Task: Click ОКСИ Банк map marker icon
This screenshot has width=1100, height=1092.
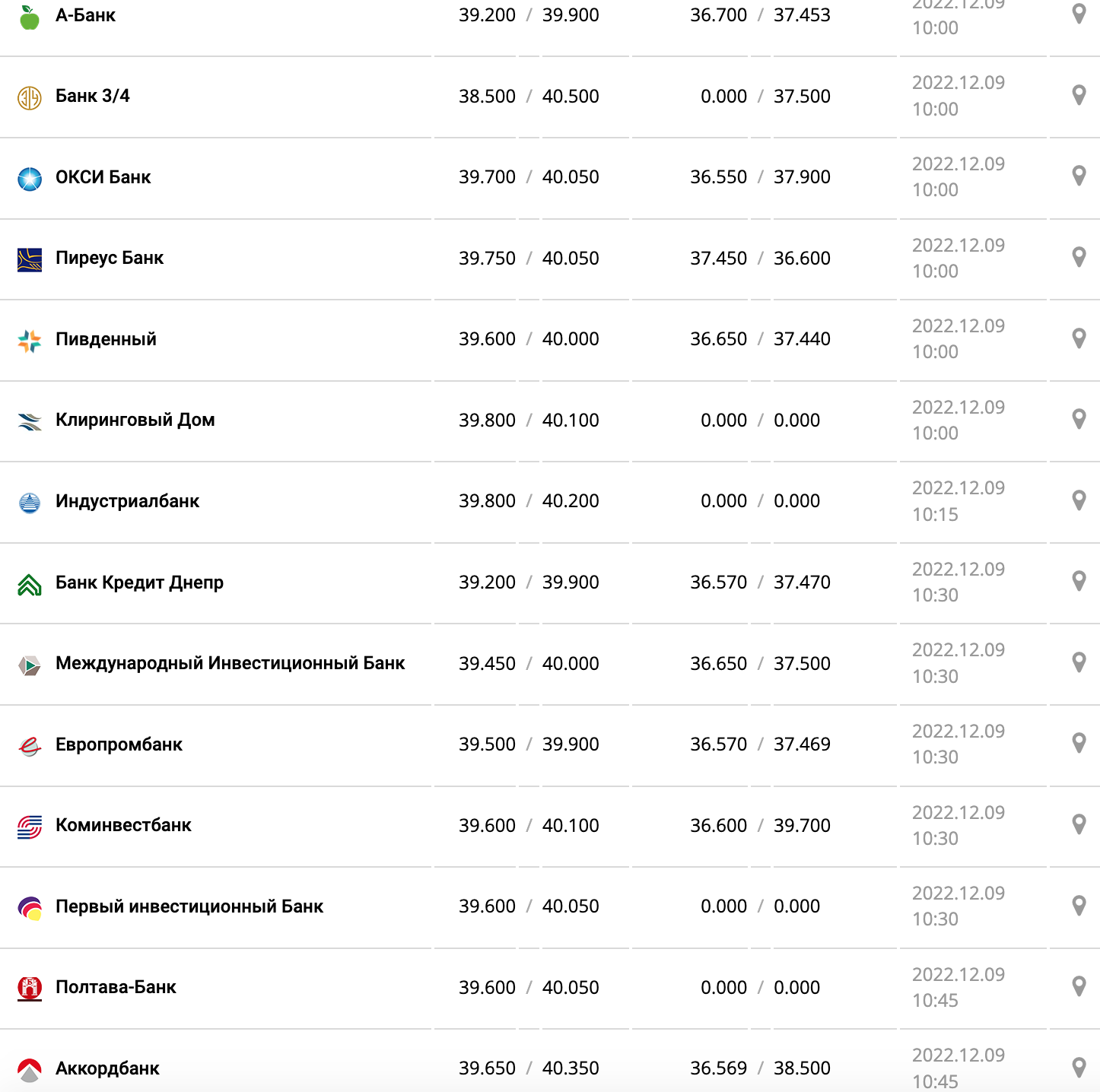Action: [1078, 176]
